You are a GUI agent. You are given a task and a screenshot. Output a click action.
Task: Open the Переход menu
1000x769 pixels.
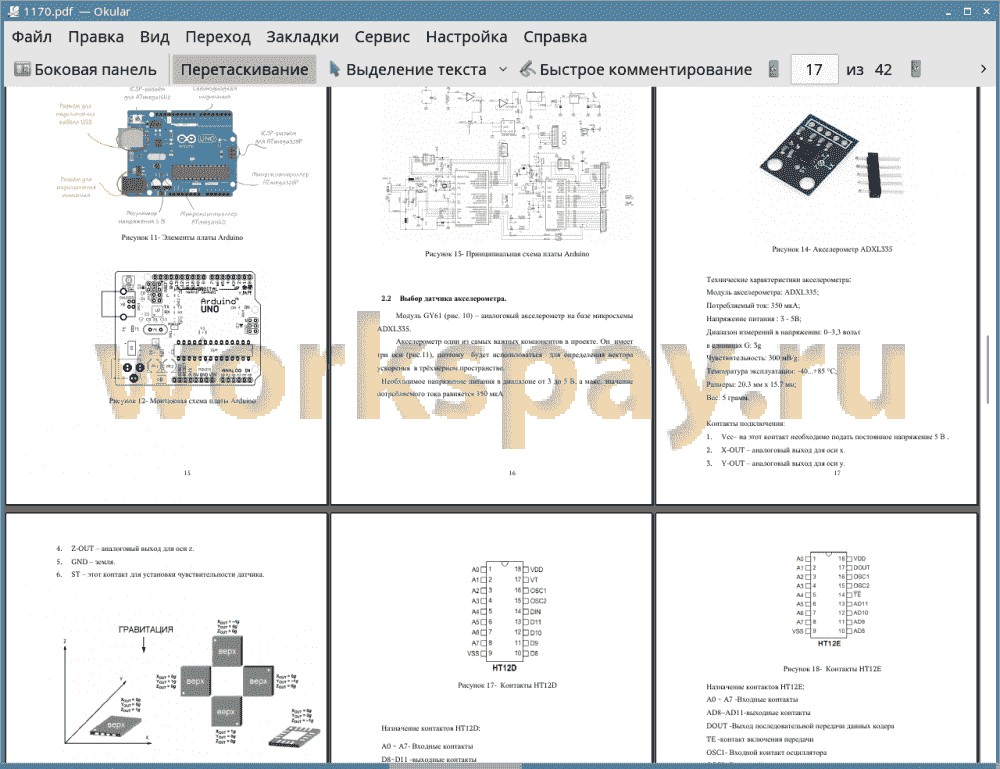(217, 37)
